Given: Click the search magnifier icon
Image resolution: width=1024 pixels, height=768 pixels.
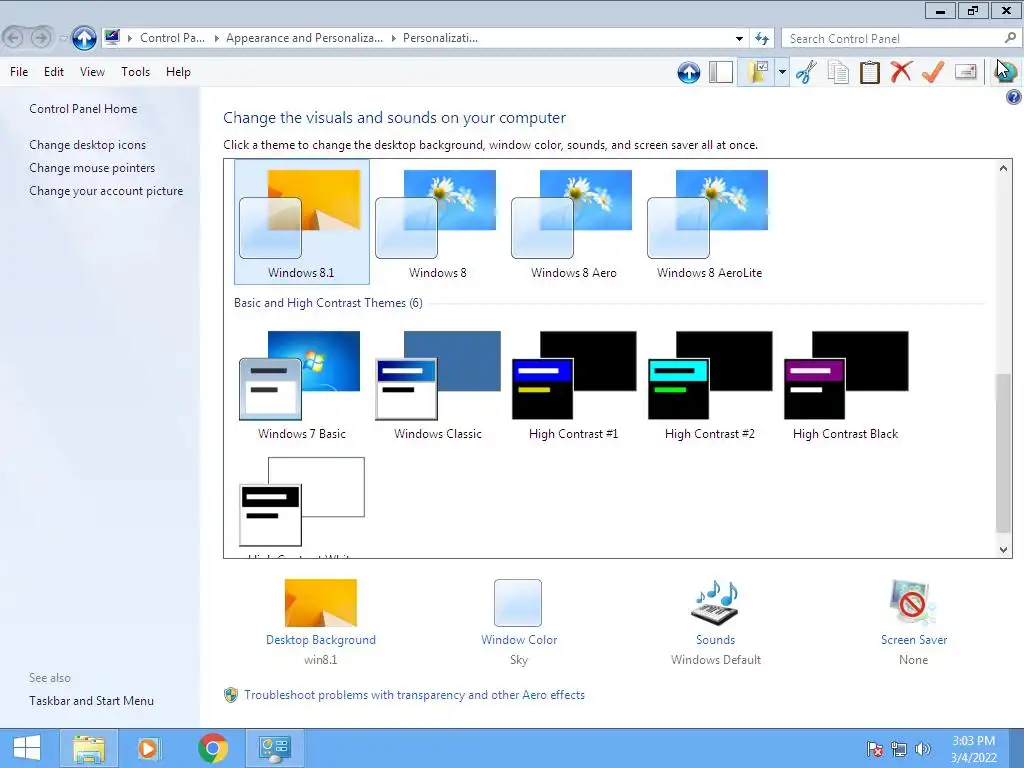Looking at the screenshot, I should pyautogui.click(x=1010, y=38).
